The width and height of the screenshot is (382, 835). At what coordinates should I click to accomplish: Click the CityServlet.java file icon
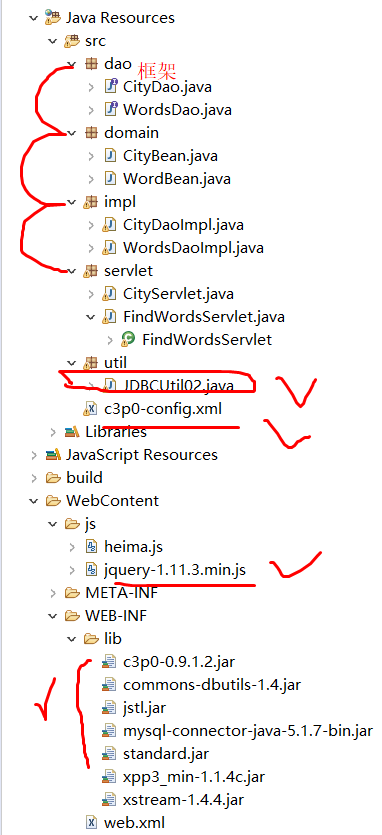coord(110,293)
